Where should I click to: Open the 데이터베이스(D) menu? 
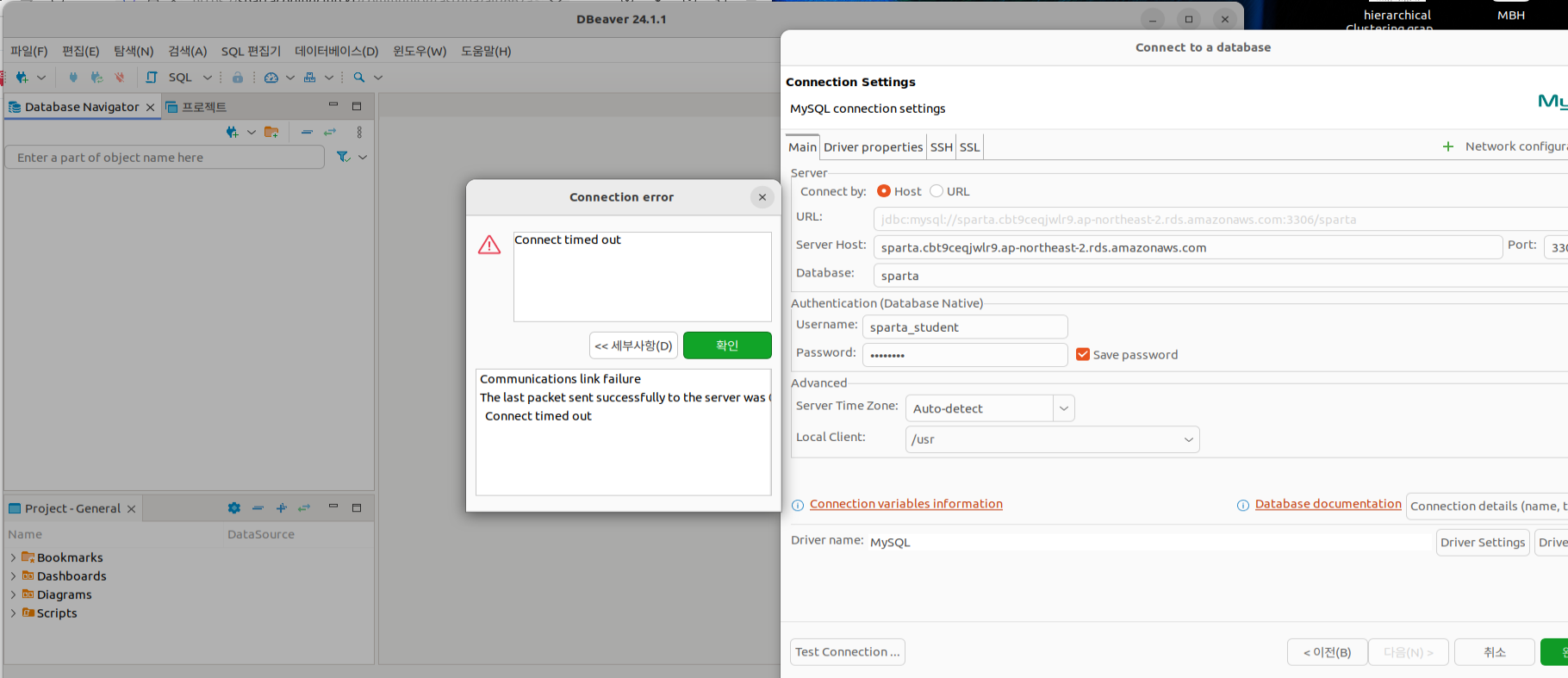tap(337, 51)
